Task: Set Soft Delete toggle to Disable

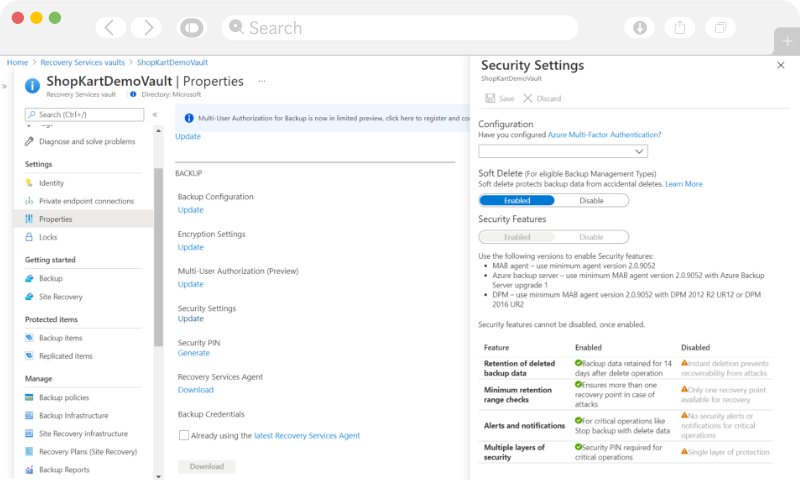Action: [x=591, y=200]
